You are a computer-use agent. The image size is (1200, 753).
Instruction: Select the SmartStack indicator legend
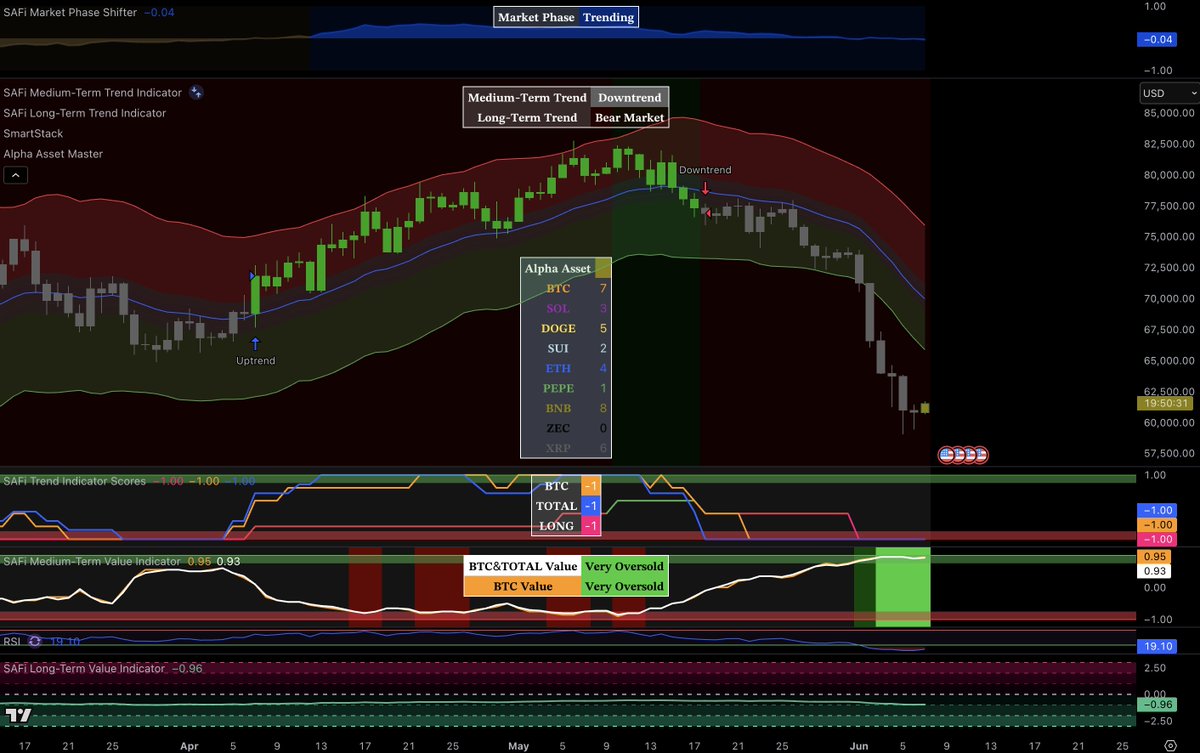click(33, 133)
